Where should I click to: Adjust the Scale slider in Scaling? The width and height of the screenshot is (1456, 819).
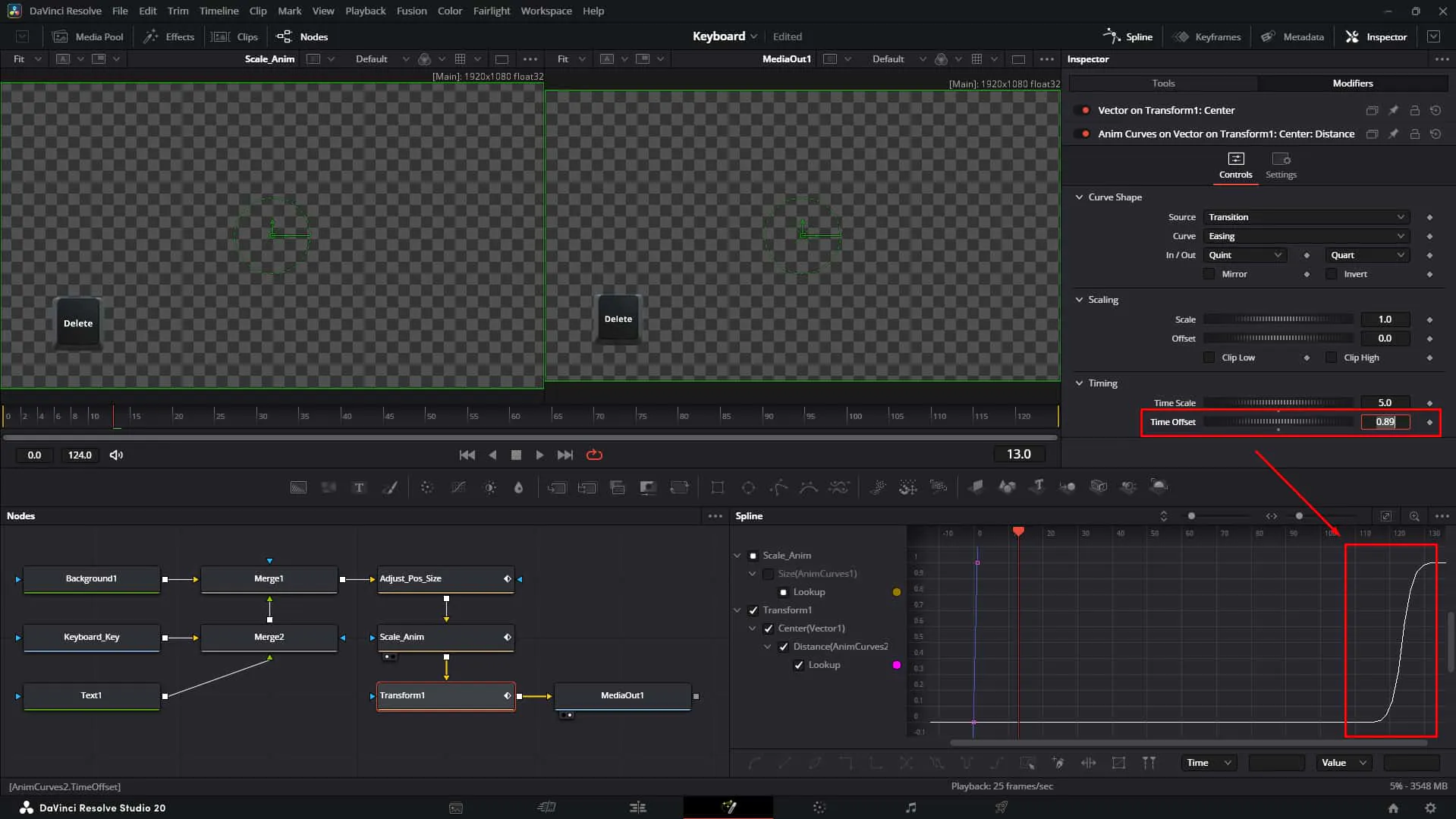click(1278, 320)
